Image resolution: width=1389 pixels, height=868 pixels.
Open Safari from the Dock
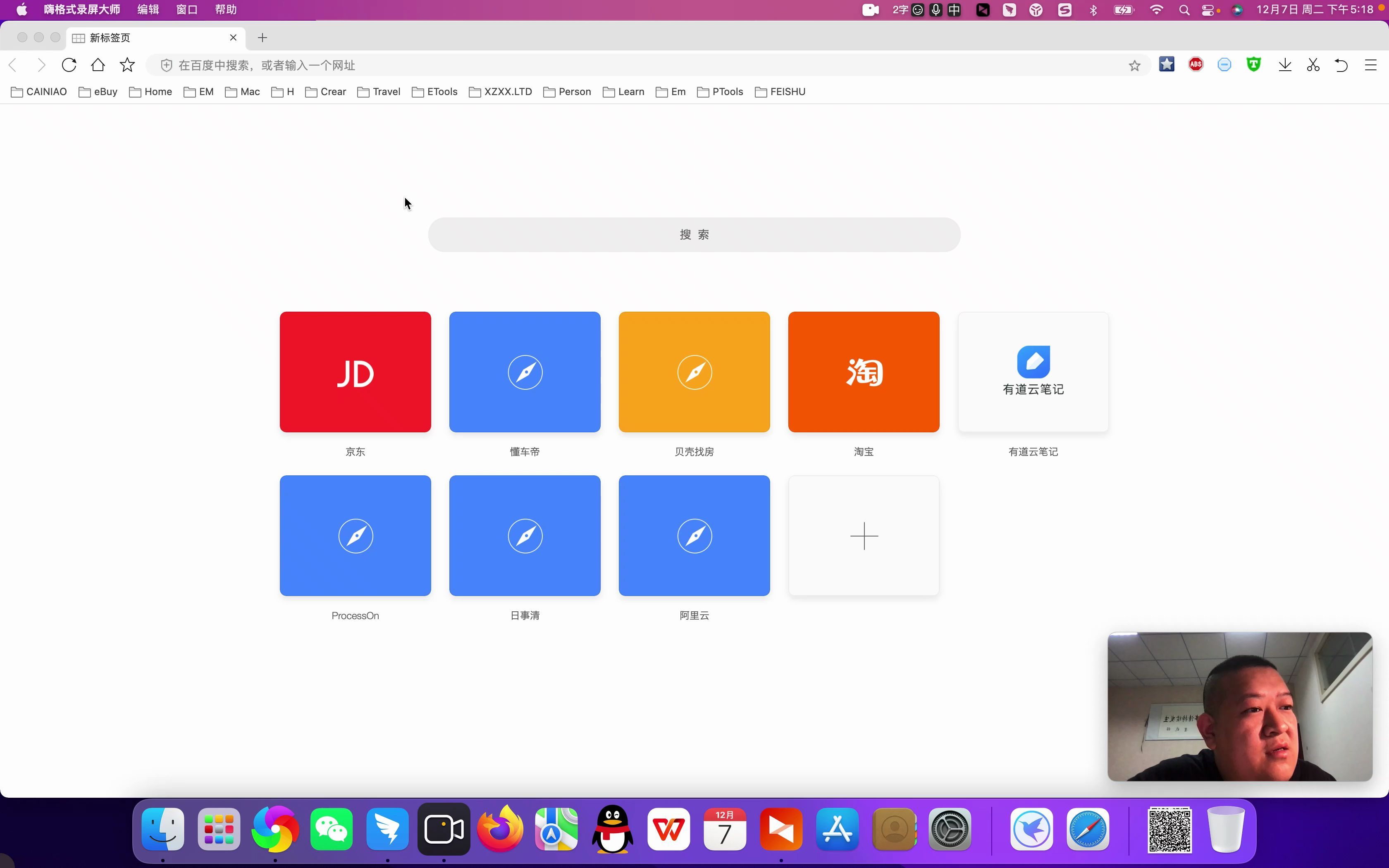1088,830
